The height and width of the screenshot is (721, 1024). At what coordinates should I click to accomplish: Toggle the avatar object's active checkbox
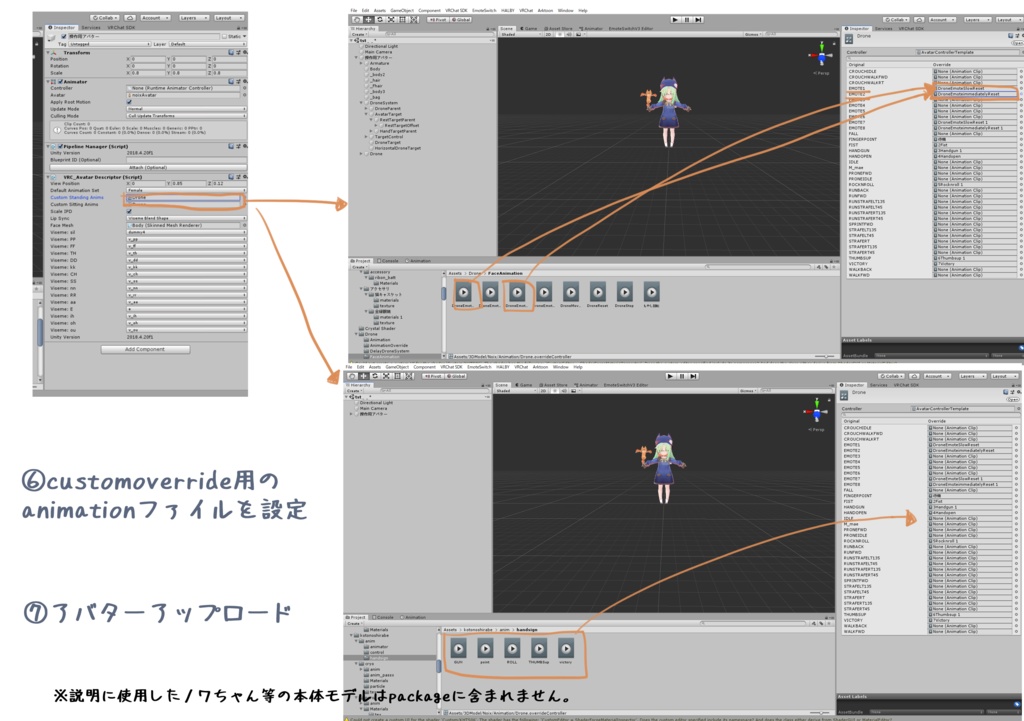[x=63, y=37]
